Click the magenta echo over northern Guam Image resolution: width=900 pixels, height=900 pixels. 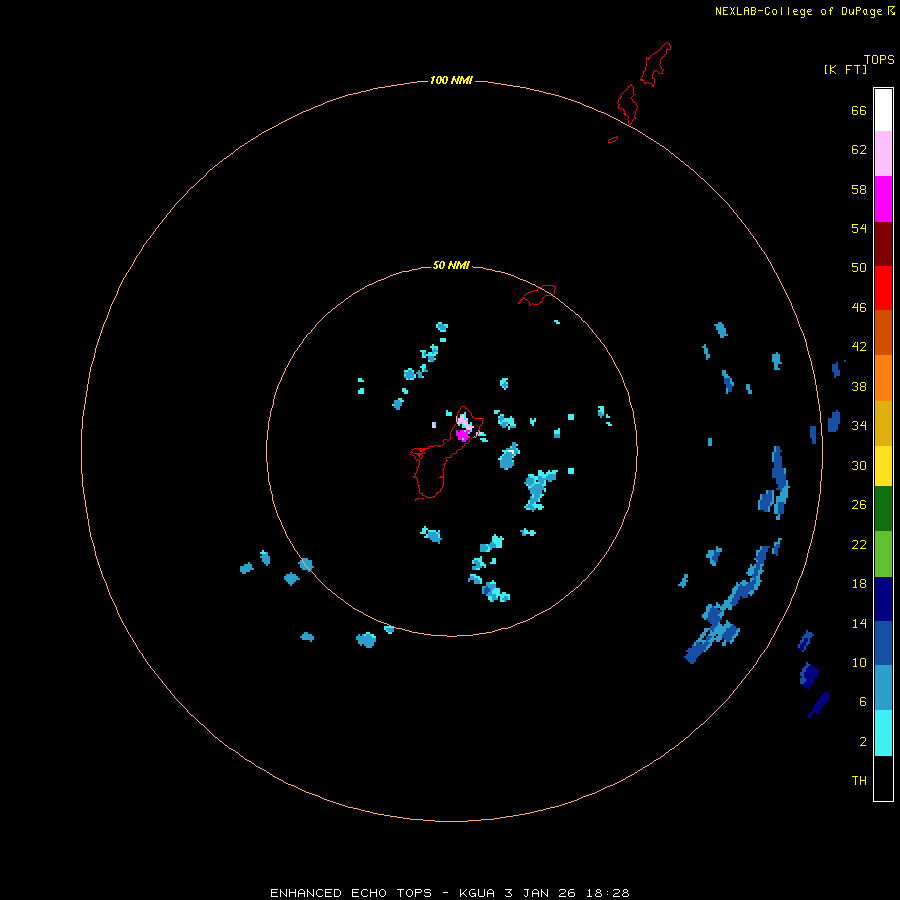(463, 435)
